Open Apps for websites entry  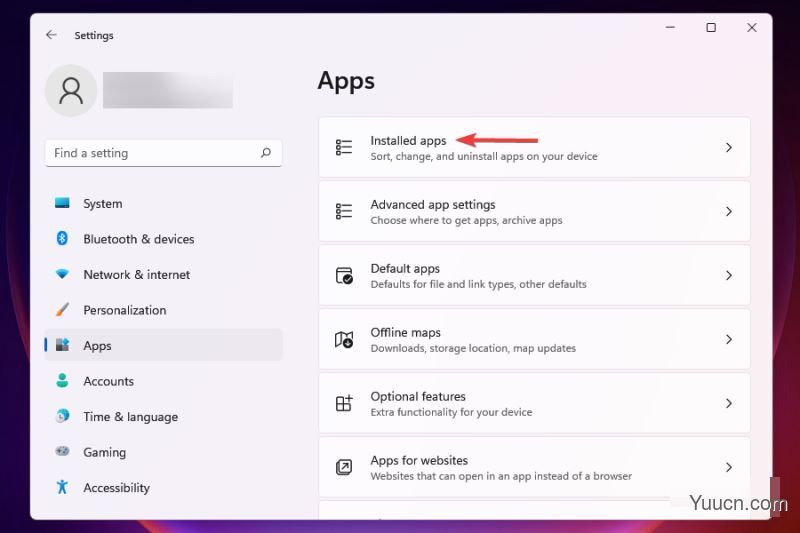tap(534, 467)
